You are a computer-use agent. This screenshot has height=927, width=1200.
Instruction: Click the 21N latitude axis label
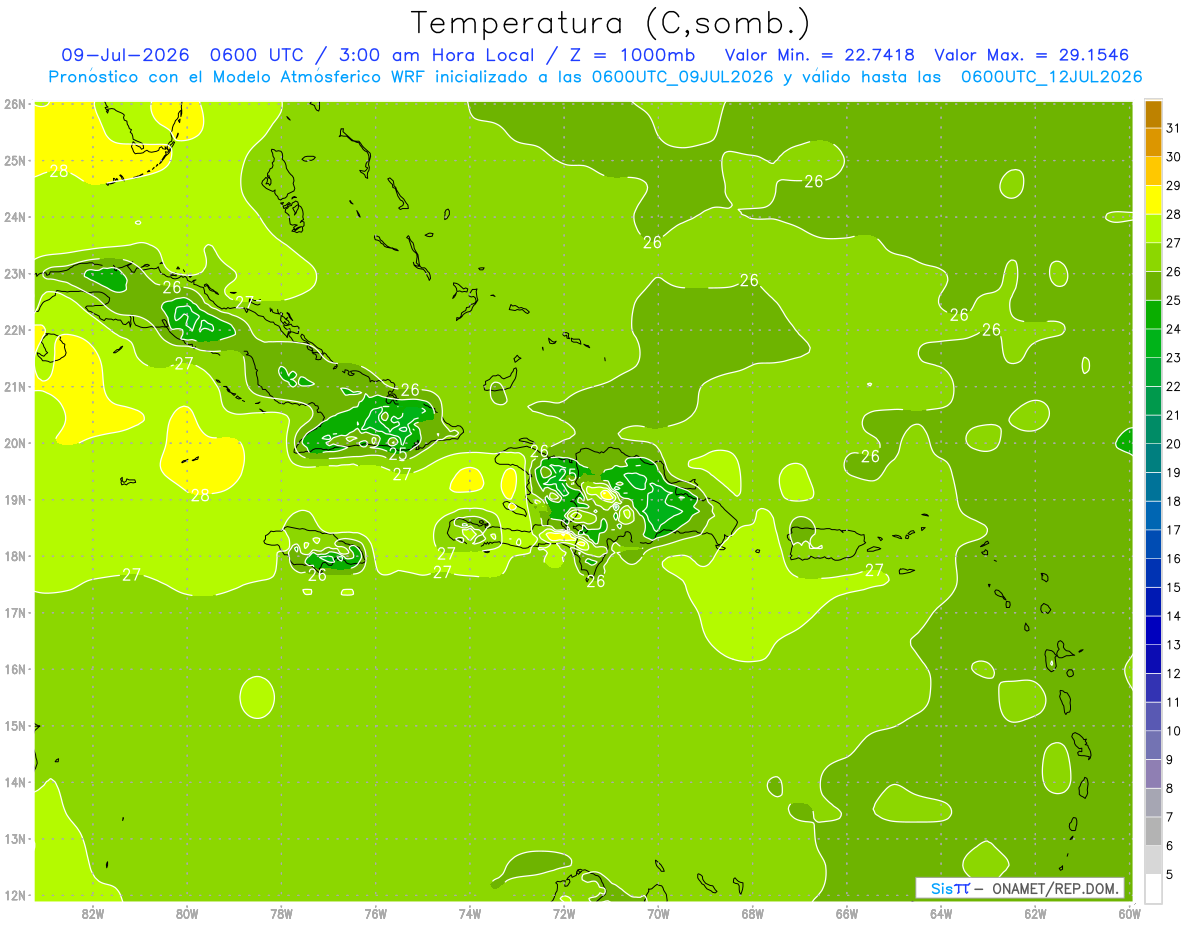[x=14, y=387]
